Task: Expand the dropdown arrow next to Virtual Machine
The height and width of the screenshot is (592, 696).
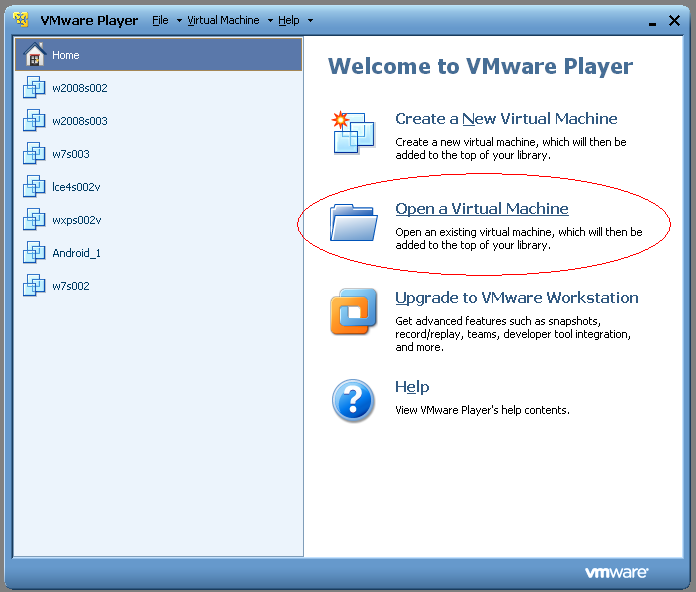Action: [x=270, y=20]
